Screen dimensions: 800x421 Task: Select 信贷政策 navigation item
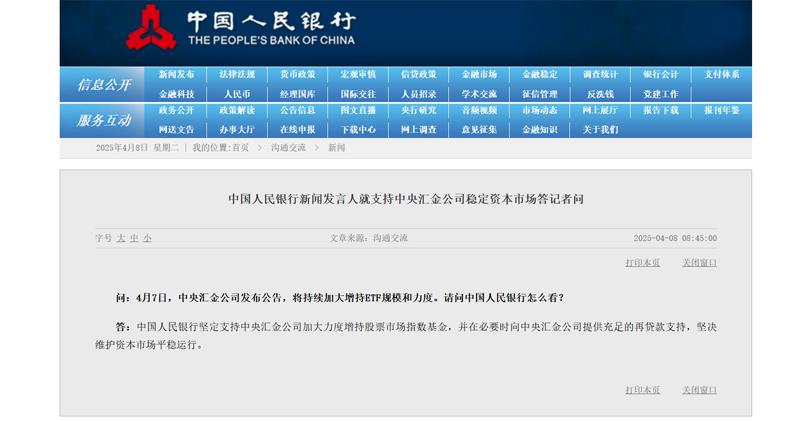[x=418, y=75]
